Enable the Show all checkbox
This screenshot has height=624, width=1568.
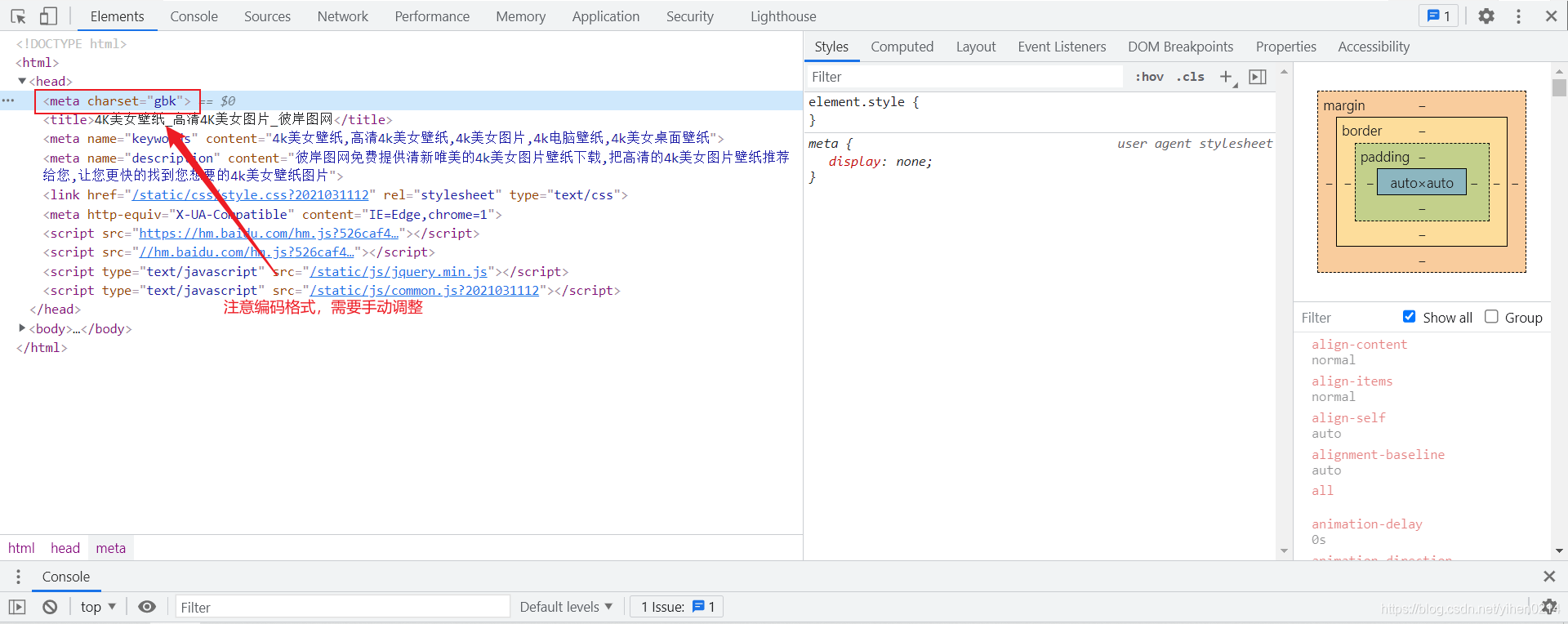(x=1409, y=317)
